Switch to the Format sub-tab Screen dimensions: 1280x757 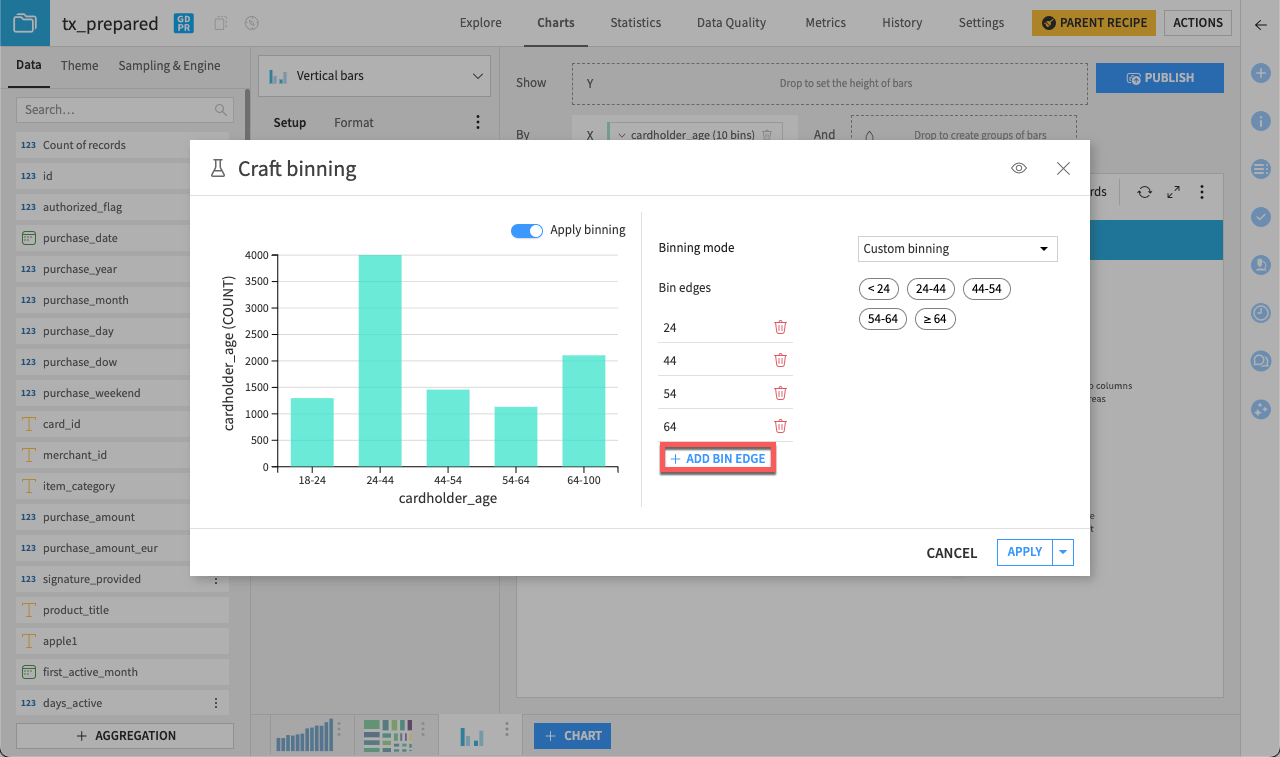point(354,122)
